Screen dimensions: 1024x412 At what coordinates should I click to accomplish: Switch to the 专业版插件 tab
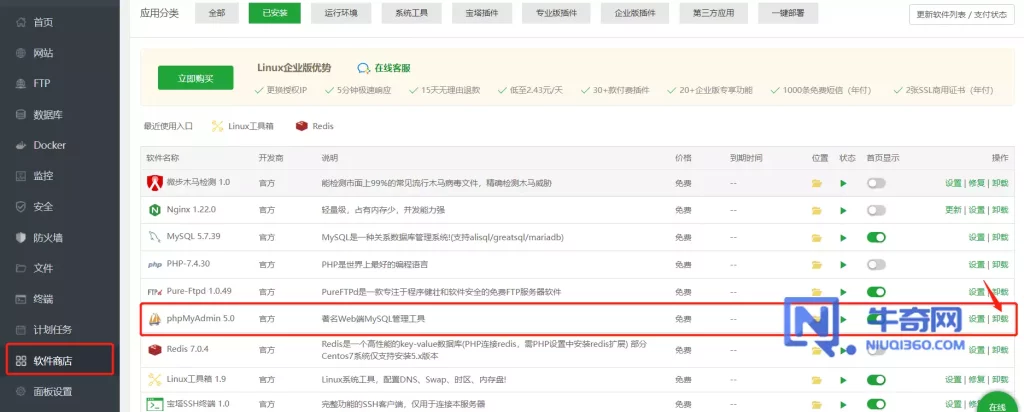point(554,12)
